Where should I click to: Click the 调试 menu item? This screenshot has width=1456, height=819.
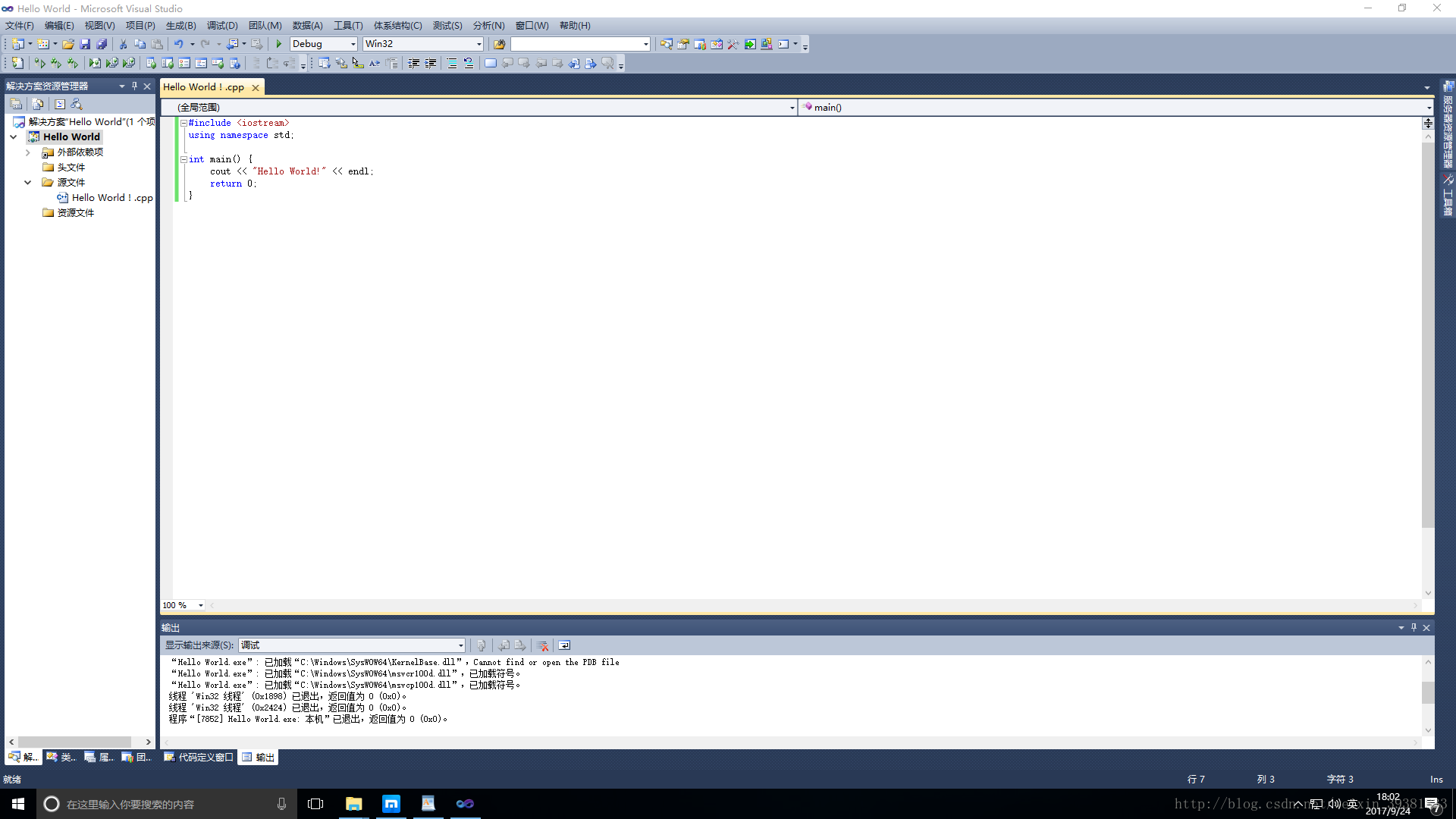coord(220,25)
